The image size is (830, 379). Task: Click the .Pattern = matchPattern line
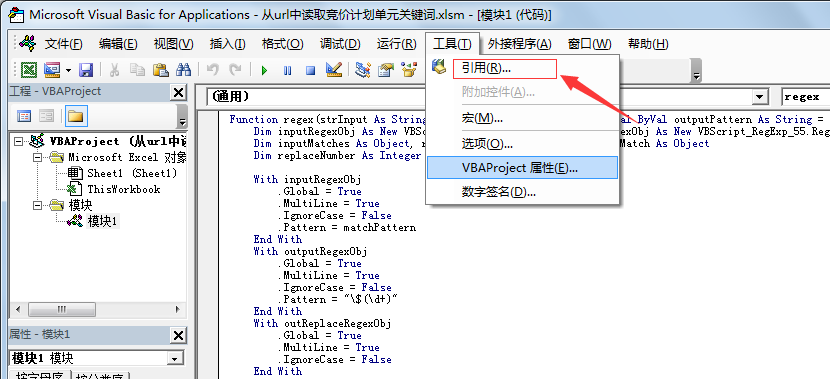(x=346, y=228)
